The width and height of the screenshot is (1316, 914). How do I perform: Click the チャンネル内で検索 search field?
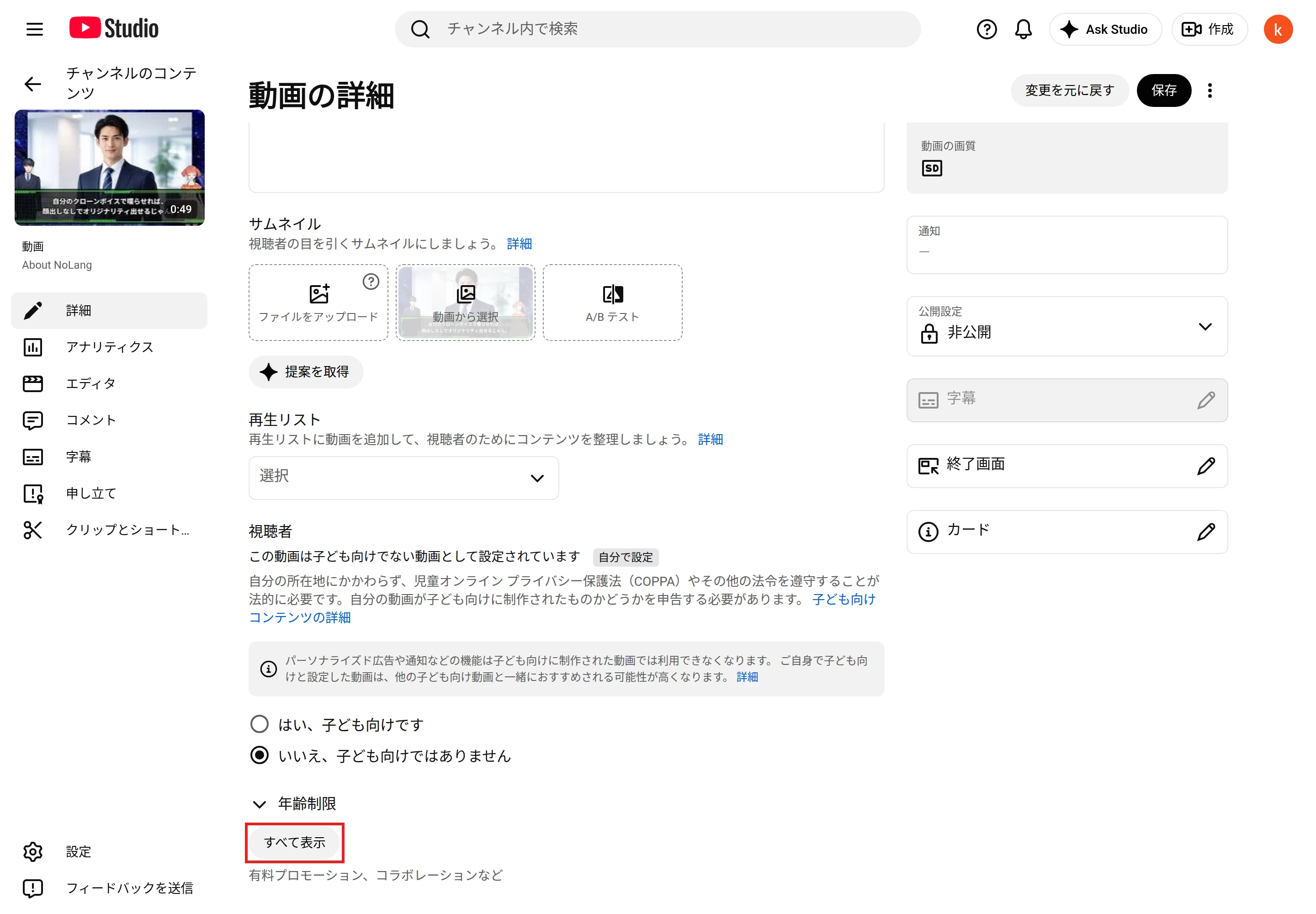click(657, 29)
